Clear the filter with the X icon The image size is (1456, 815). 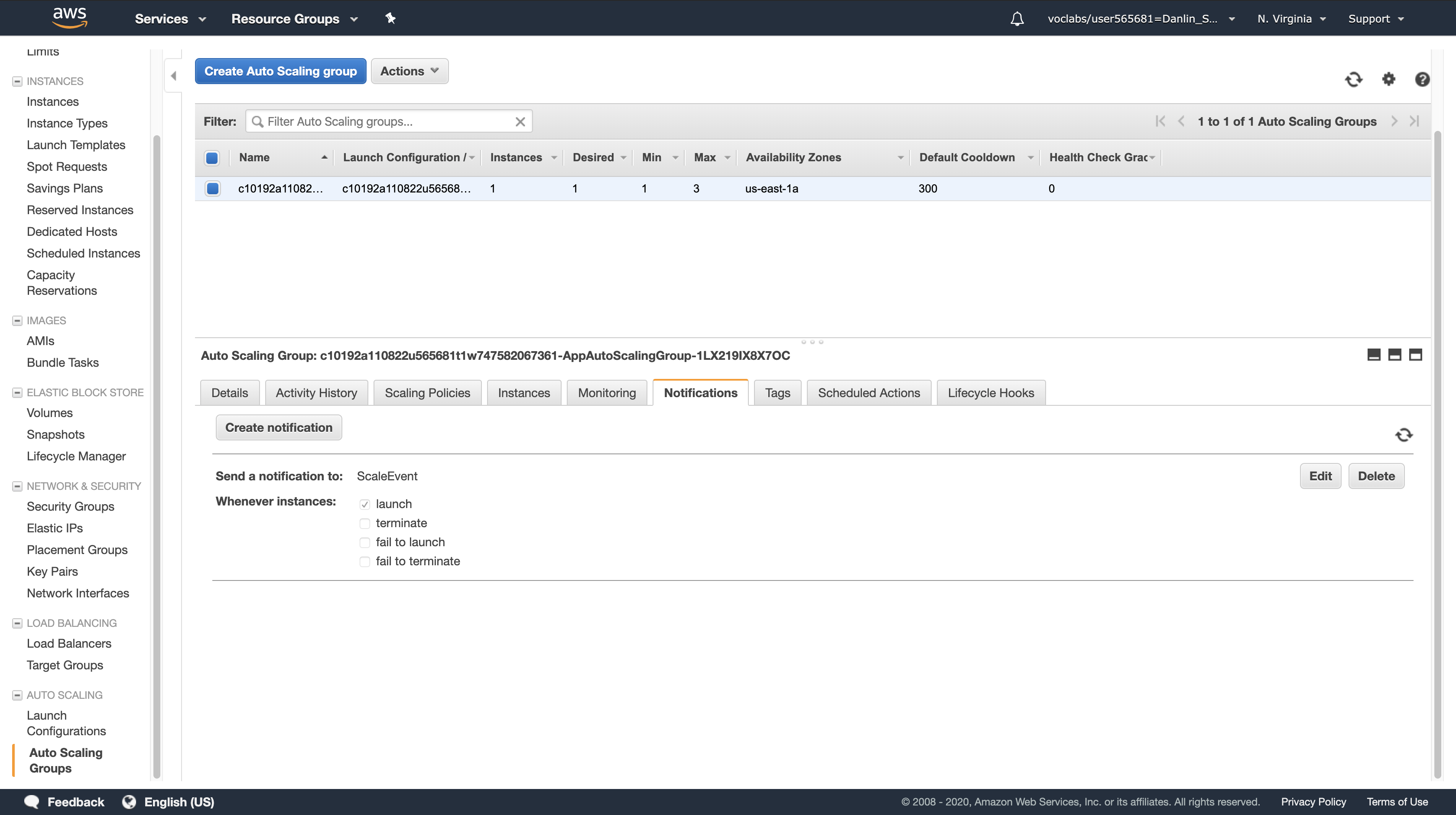pyautogui.click(x=520, y=121)
